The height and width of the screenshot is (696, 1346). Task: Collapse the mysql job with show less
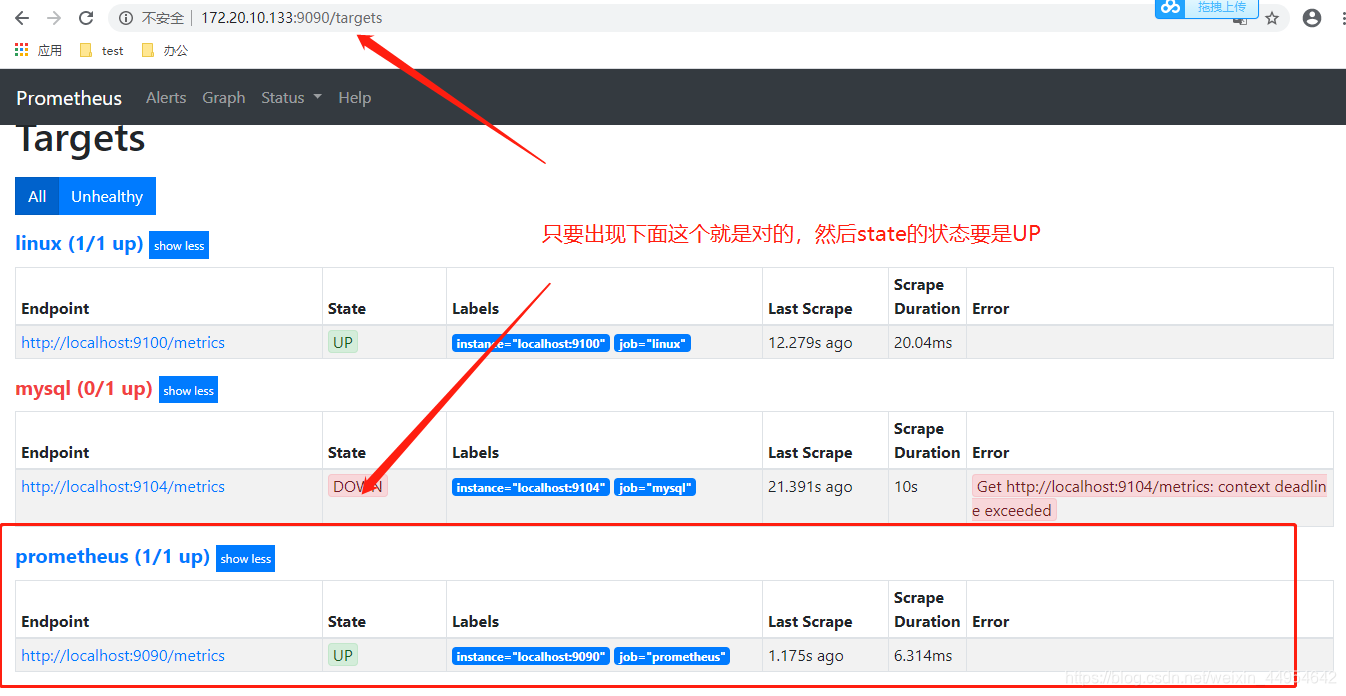coord(188,390)
